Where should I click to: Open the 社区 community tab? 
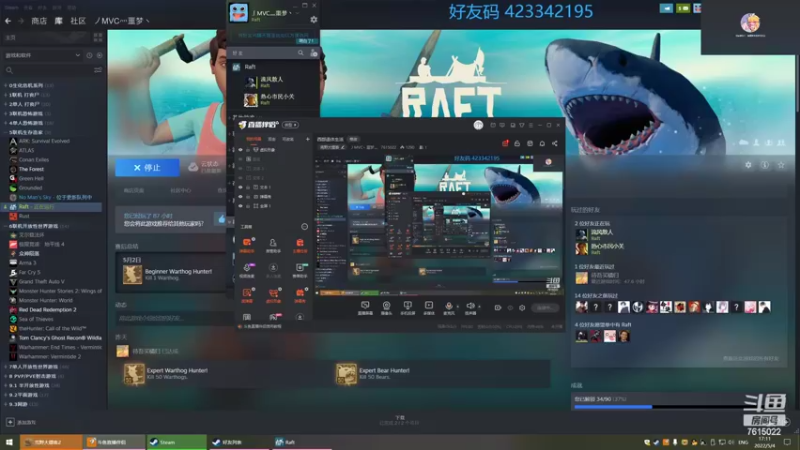(x=78, y=21)
